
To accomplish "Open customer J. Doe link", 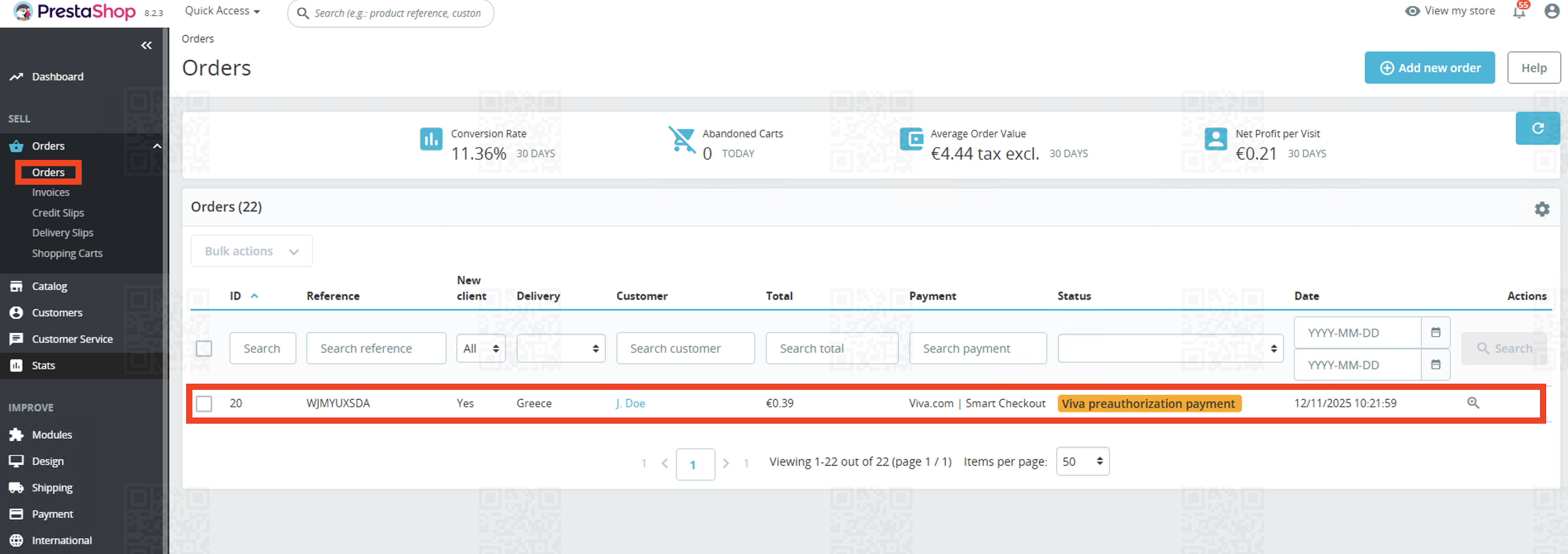I will click(630, 403).
